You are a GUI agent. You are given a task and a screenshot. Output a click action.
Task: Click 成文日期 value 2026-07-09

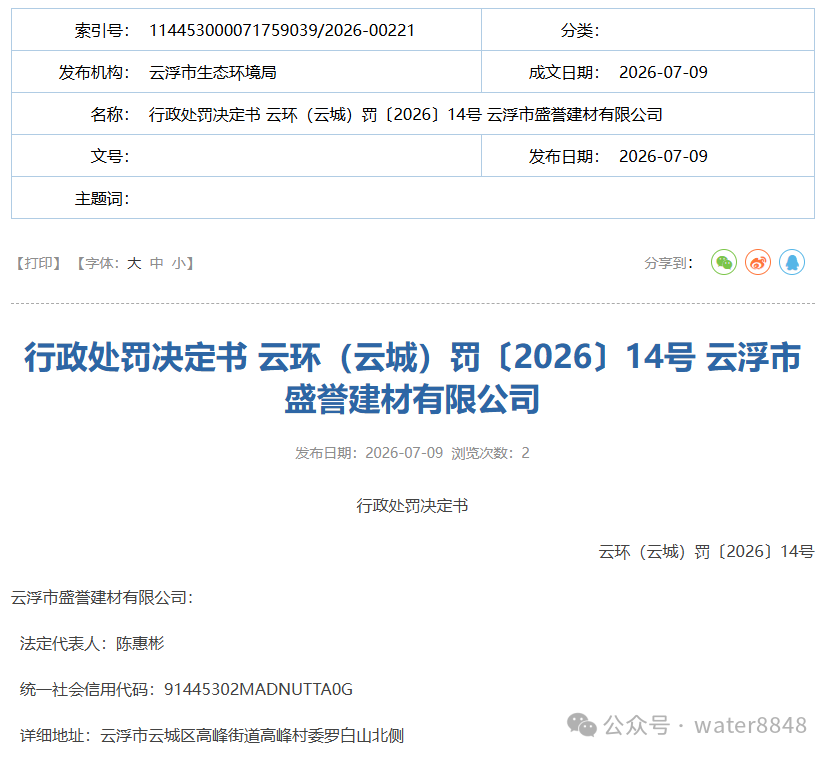(663, 72)
